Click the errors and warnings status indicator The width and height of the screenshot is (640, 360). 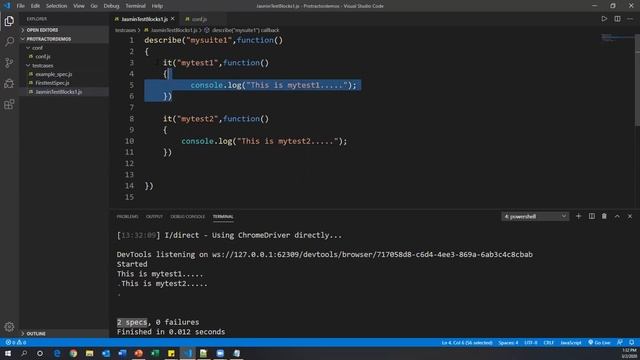pos(16,342)
